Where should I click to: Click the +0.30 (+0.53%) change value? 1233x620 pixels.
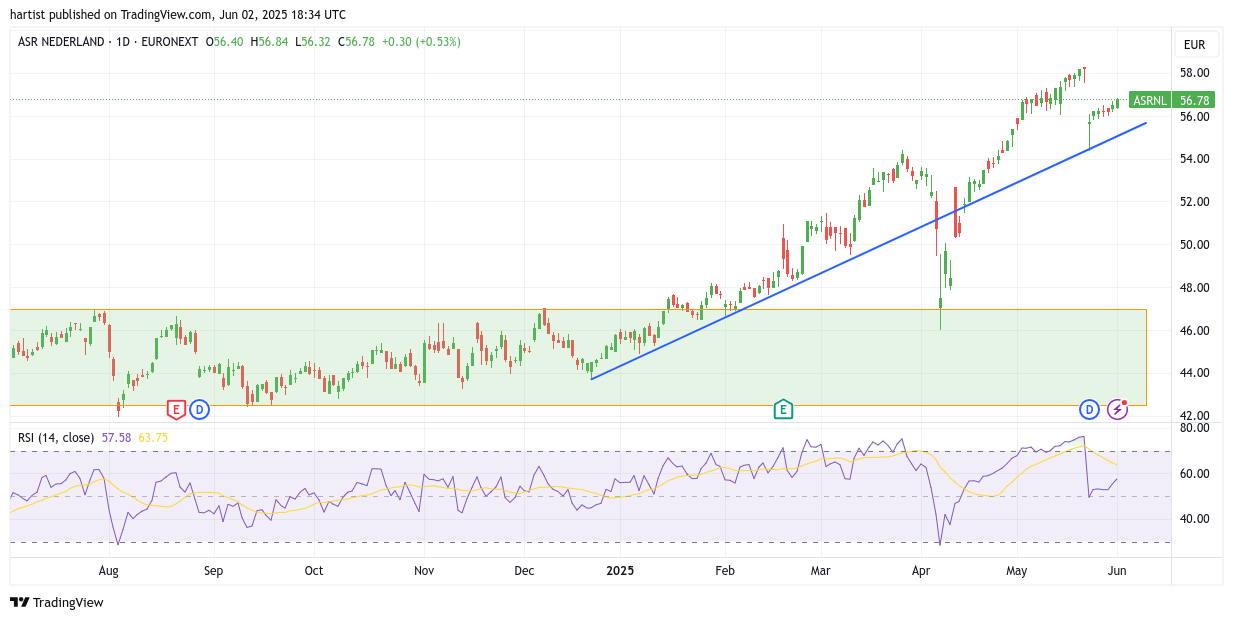421,42
